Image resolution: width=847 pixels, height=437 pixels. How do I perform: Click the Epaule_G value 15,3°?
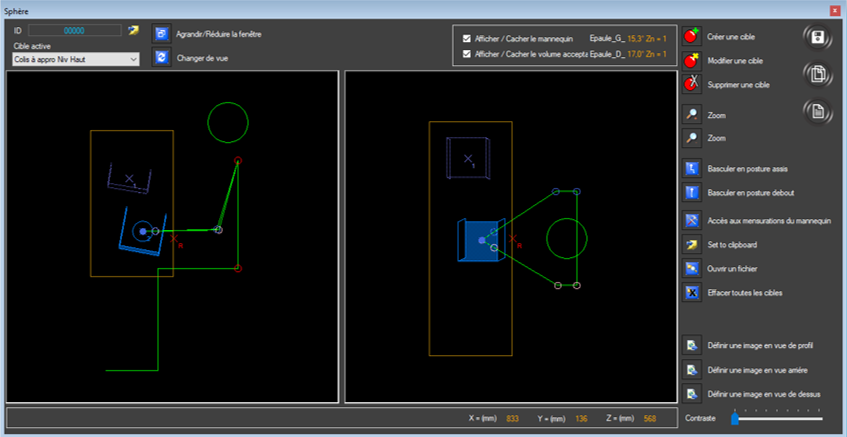point(638,39)
